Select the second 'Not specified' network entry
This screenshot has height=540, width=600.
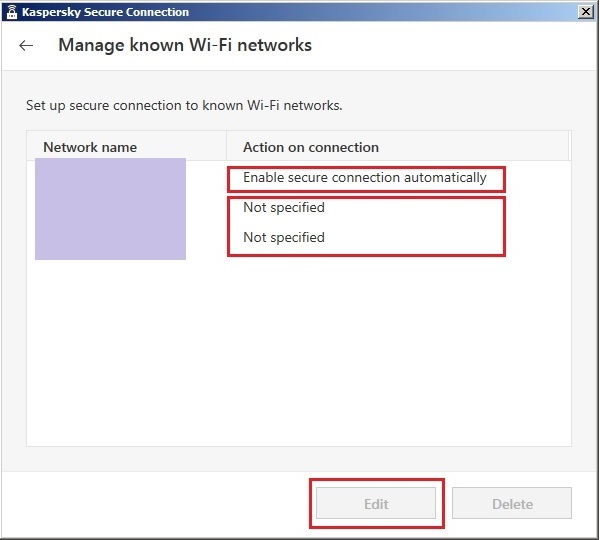[284, 238]
